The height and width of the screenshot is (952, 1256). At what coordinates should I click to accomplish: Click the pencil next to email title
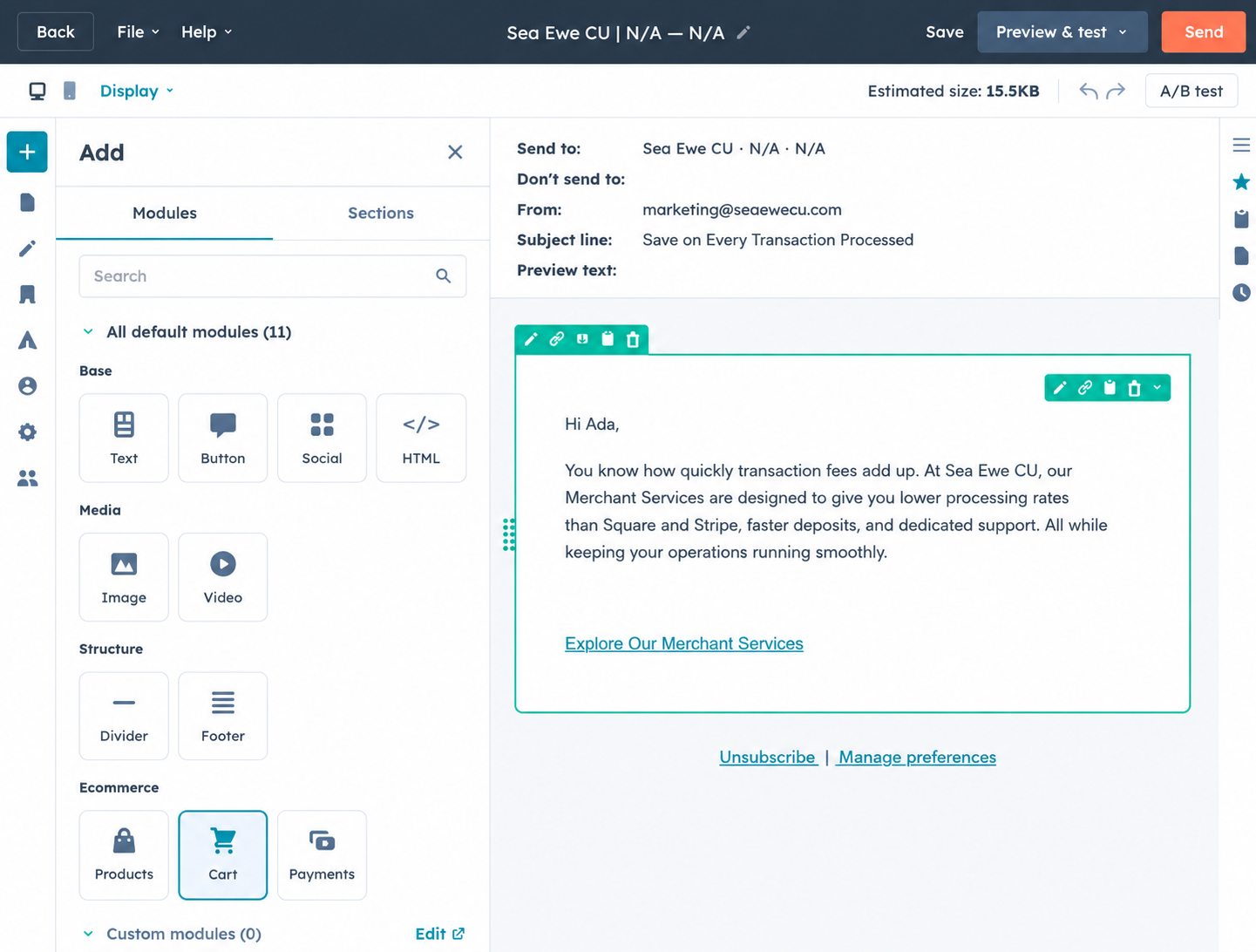(x=743, y=32)
